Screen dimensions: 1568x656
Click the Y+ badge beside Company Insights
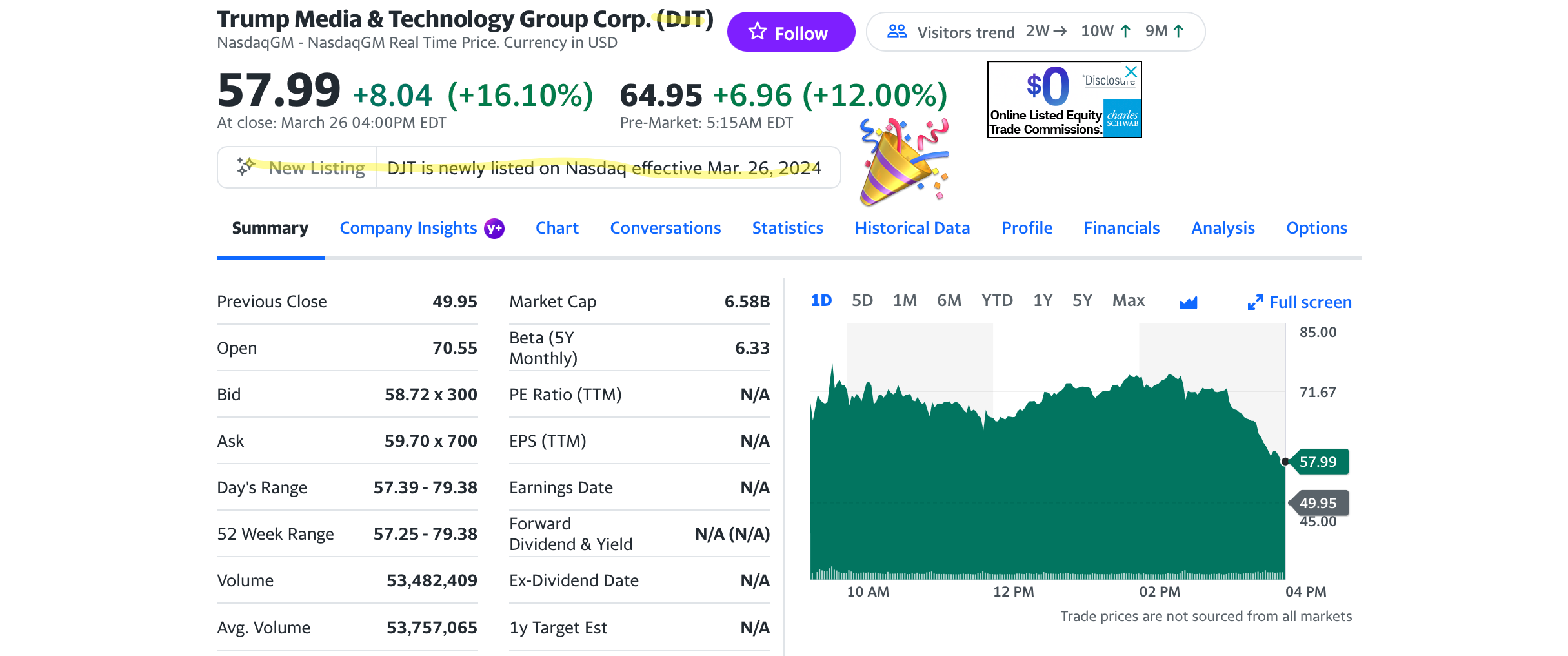(x=494, y=229)
